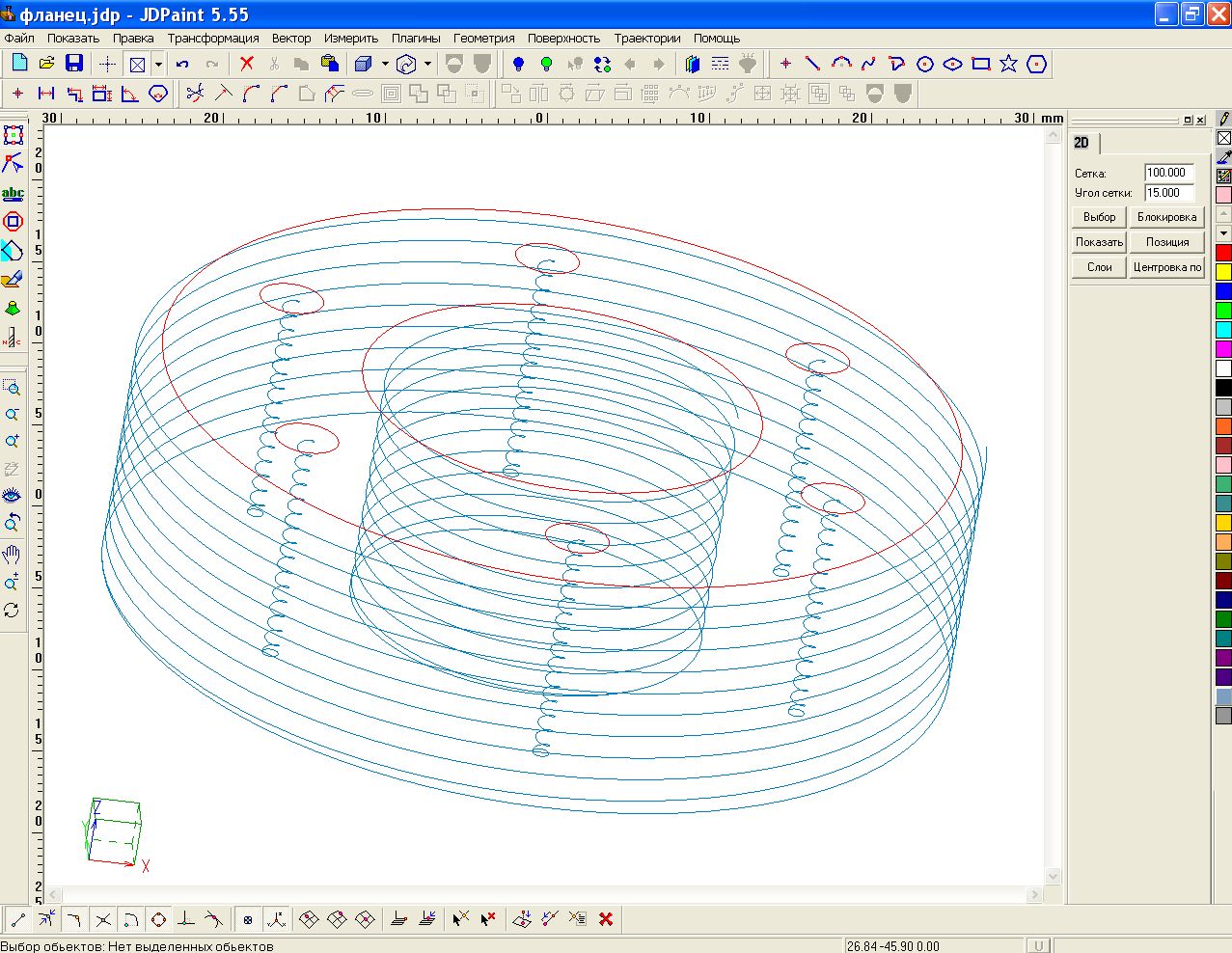Image resolution: width=1232 pixels, height=953 pixels.
Task: Select the straight line drawing tool
Action: [812, 64]
